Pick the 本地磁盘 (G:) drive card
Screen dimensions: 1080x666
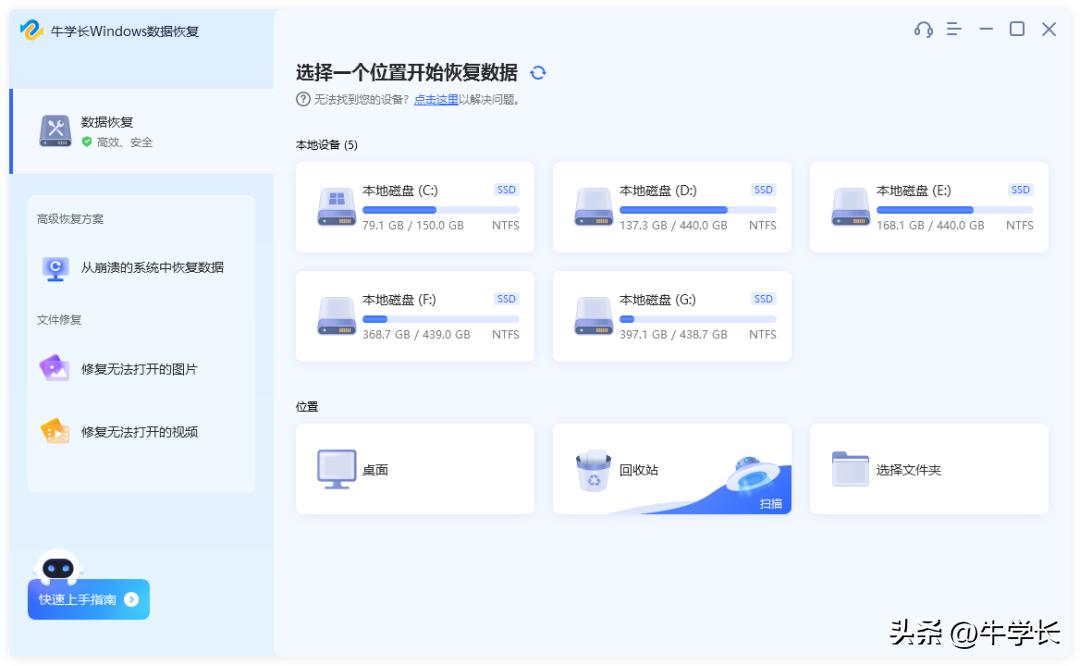(x=671, y=316)
